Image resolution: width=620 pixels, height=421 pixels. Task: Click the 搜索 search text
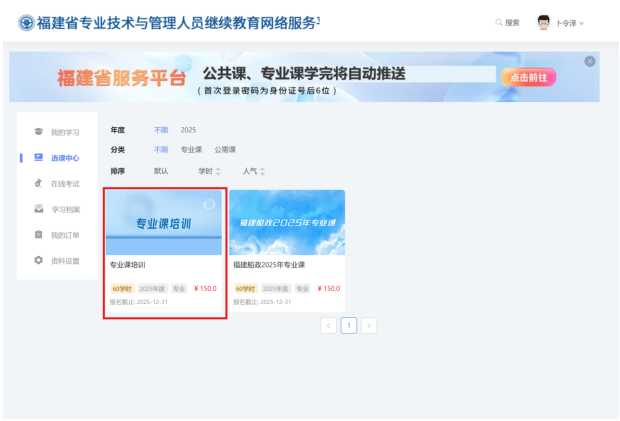(512, 23)
